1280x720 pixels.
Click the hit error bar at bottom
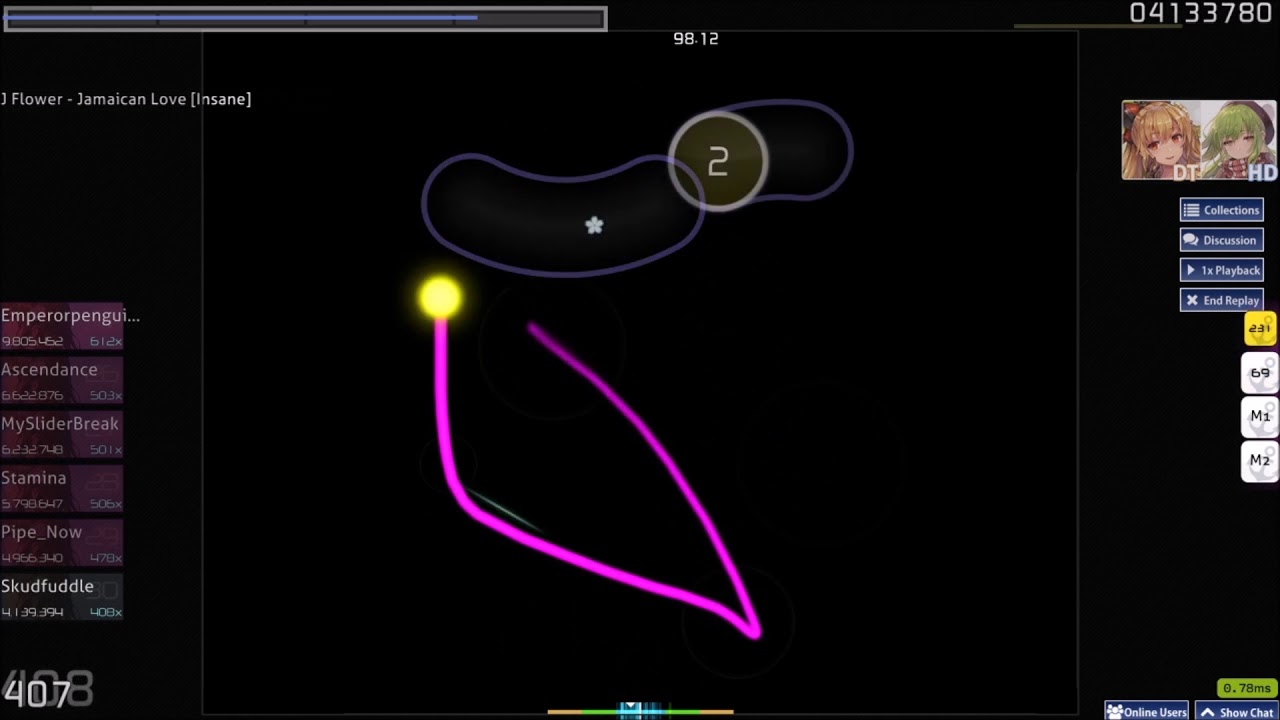click(x=640, y=711)
